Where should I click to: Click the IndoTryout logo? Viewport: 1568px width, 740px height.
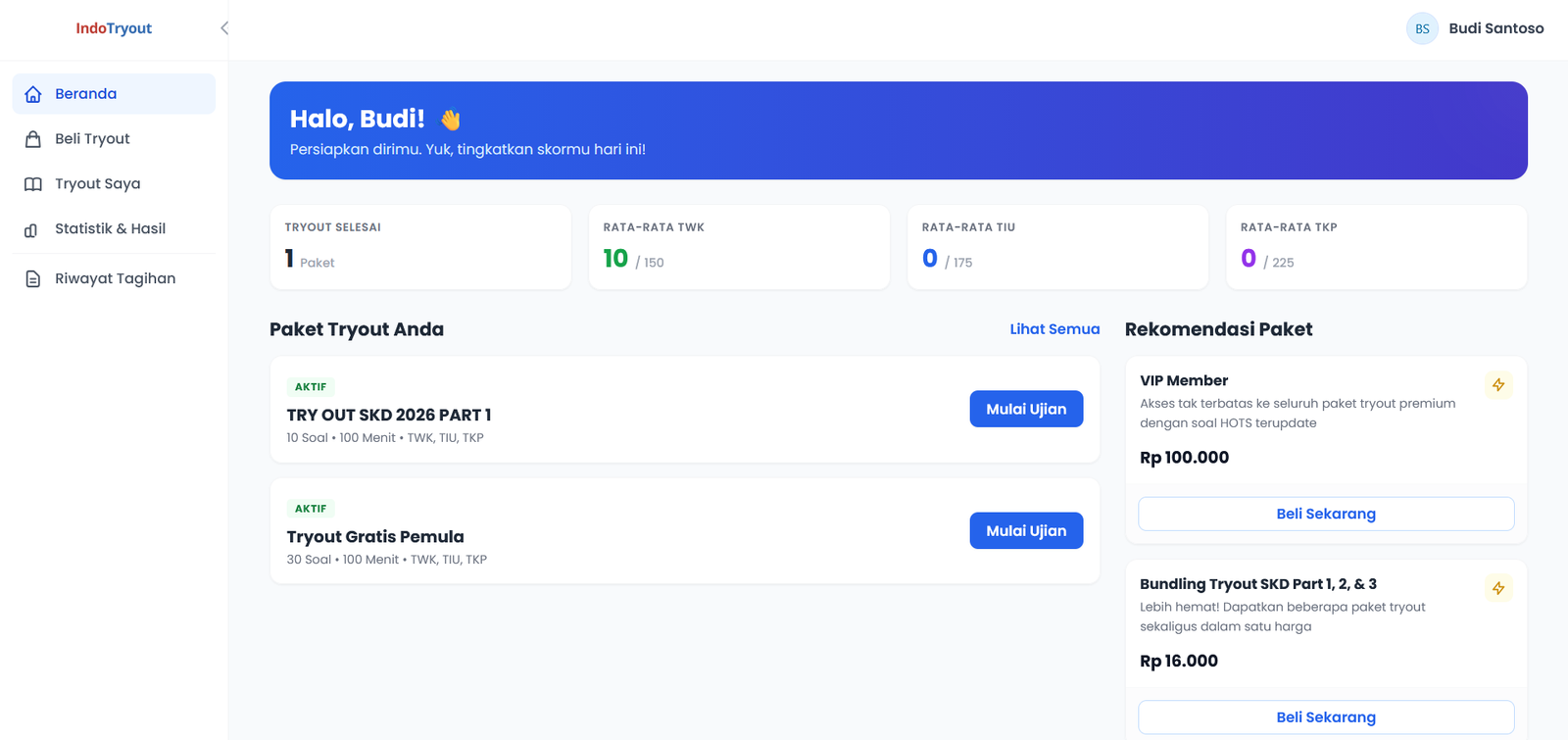pos(114,28)
